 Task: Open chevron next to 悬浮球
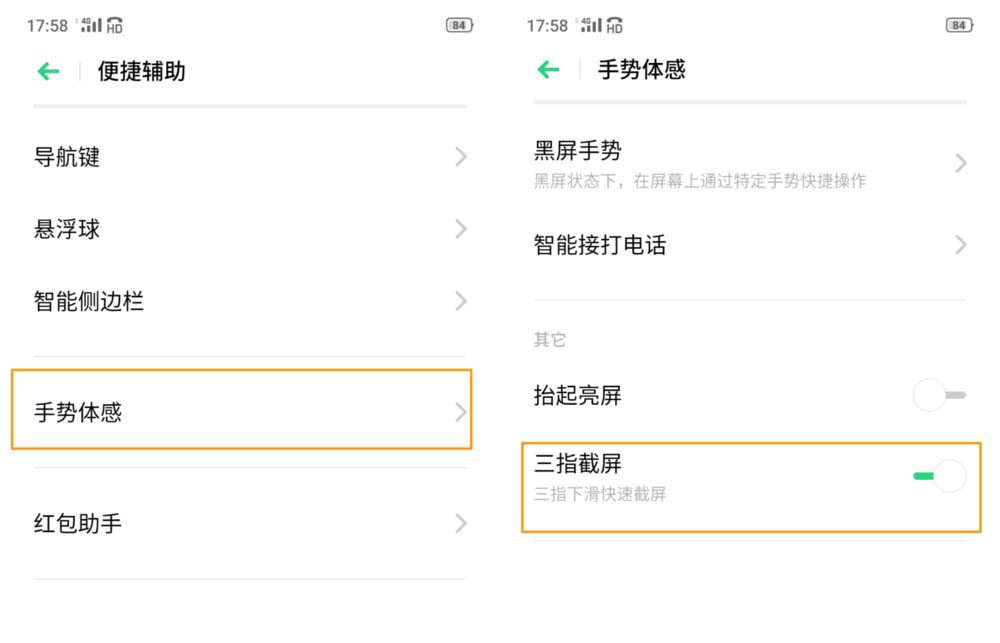pos(461,229)
